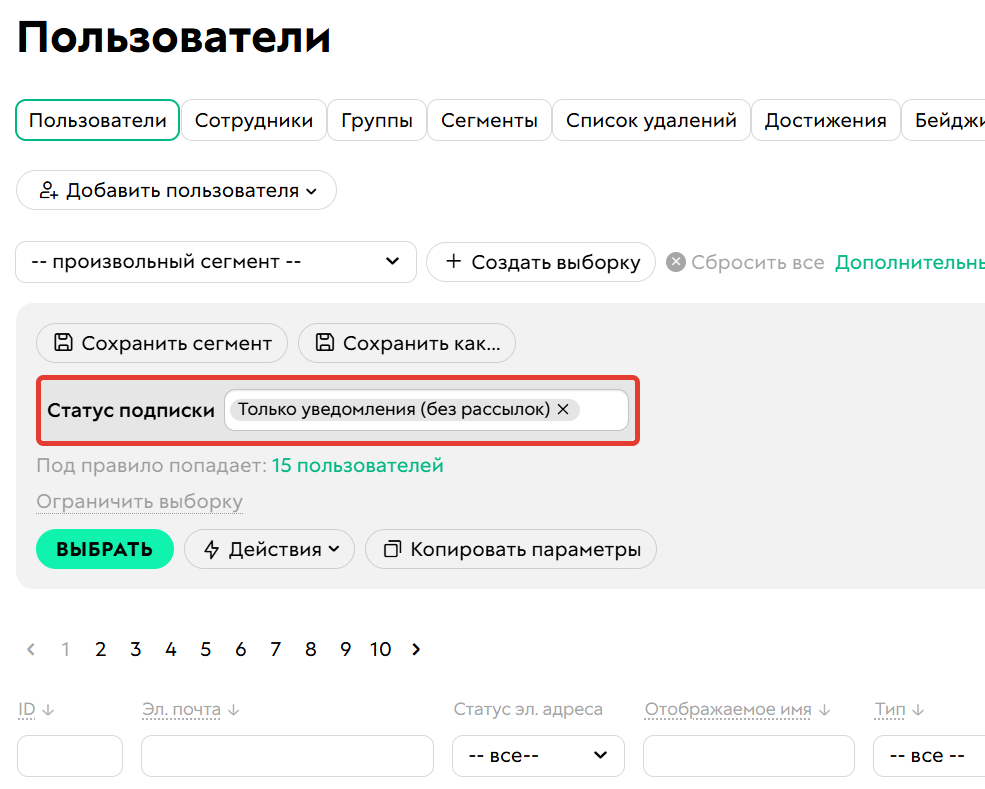Click the save icon on Сохранить как...
Viewport: 985px width, 789px height.
(324, 343)
